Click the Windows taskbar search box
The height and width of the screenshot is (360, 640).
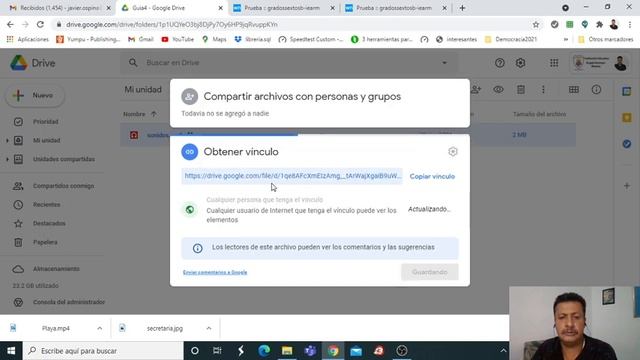click(103, 351)
